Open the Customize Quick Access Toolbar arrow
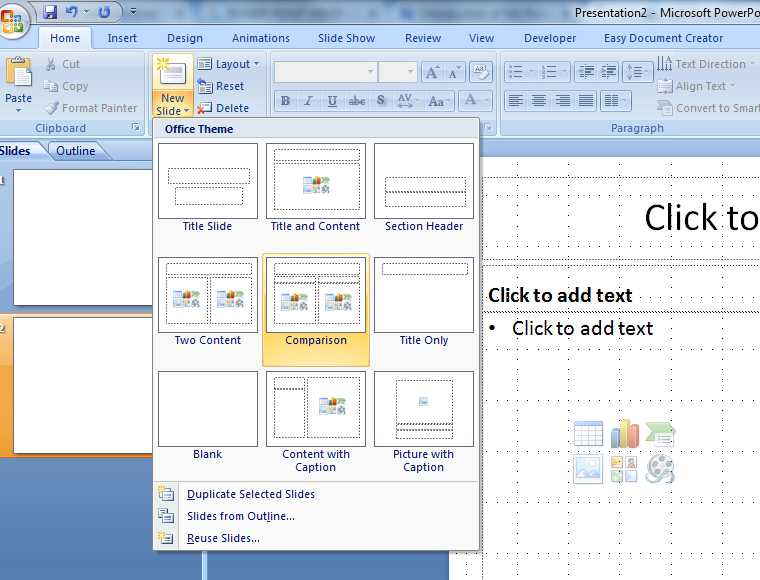 [x=133, y=11]
